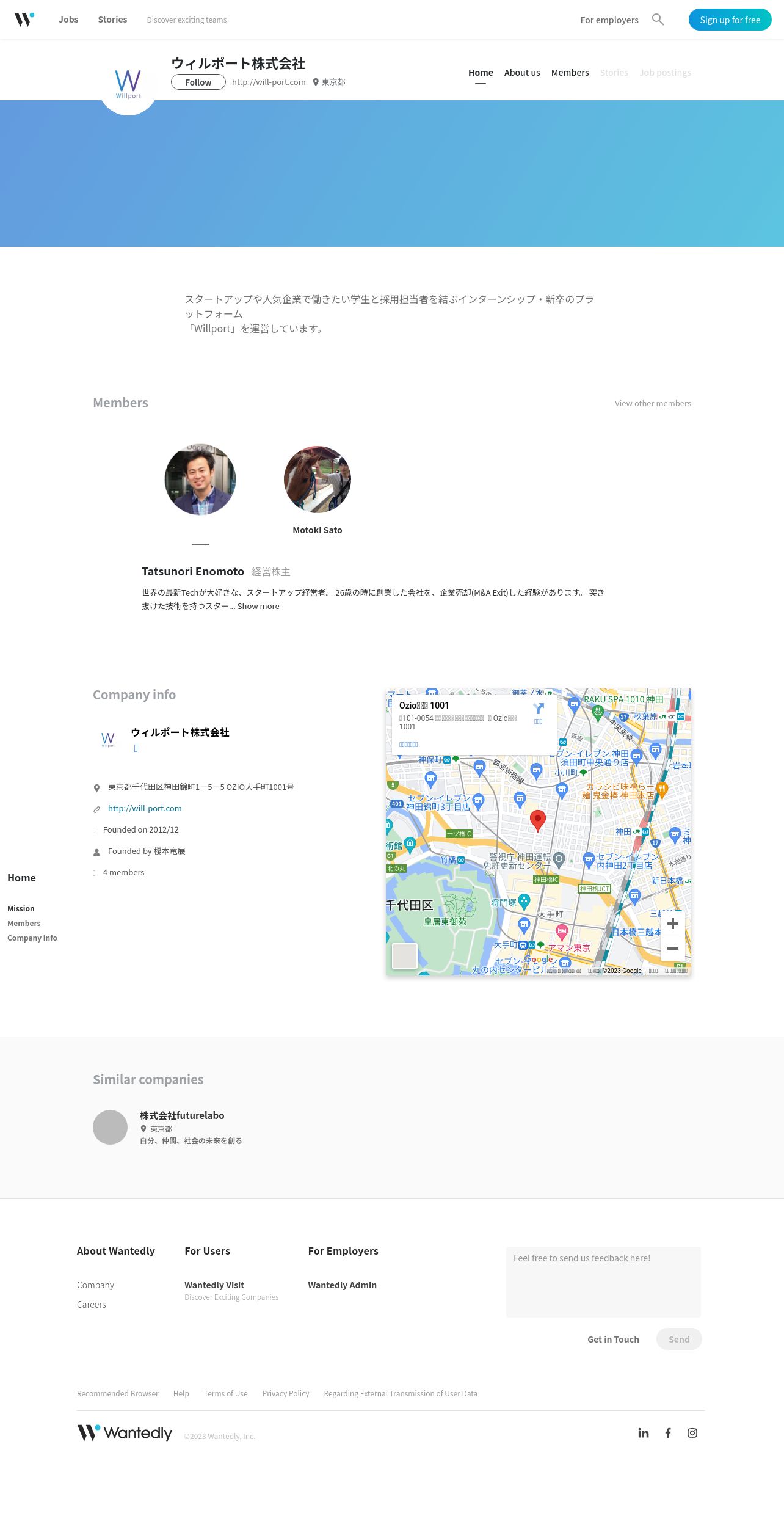Click the Stories company tab
This screenshot has width=784, height=1535.
tap(614, 73)
